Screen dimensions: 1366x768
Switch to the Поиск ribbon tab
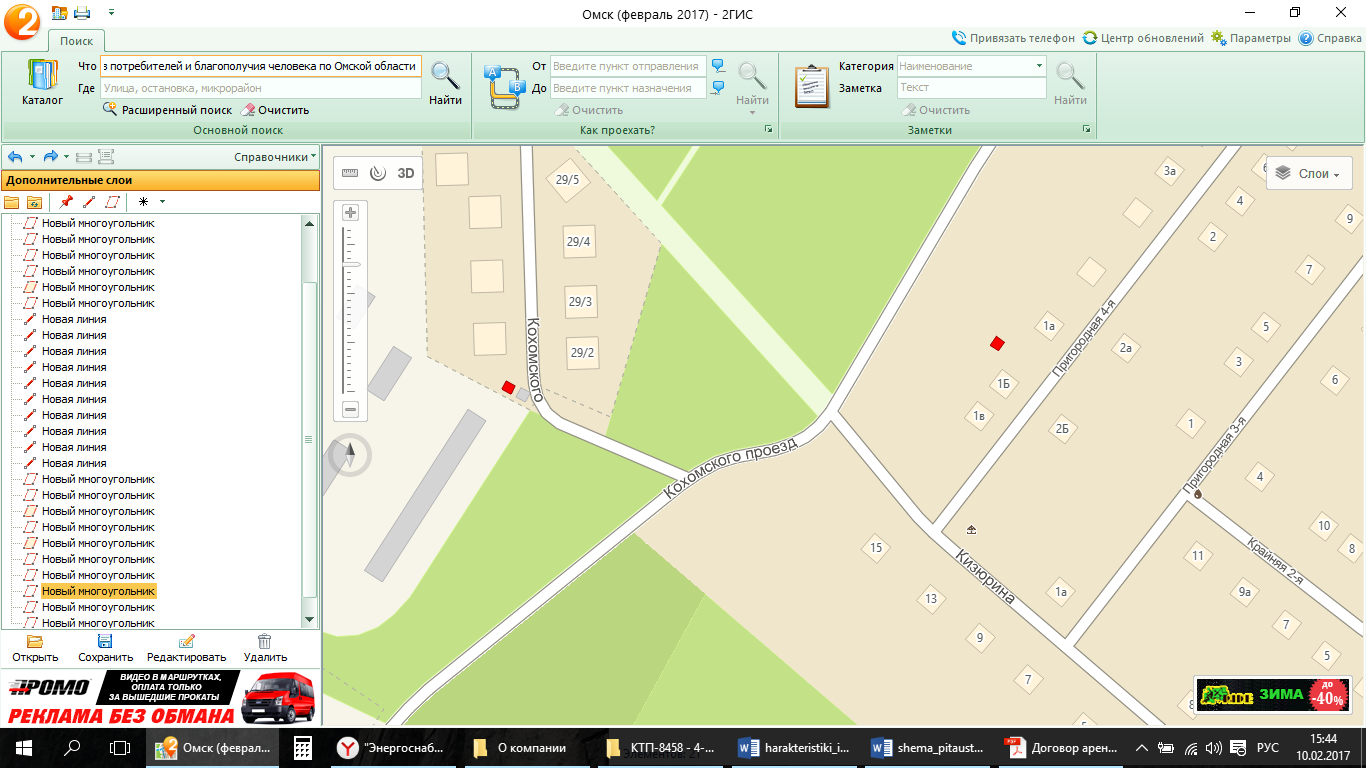[x=76, y=41]
